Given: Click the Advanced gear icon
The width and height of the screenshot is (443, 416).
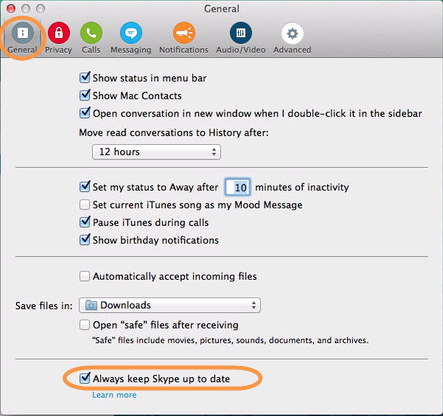Looking at the screenshot, I should 292,33.
